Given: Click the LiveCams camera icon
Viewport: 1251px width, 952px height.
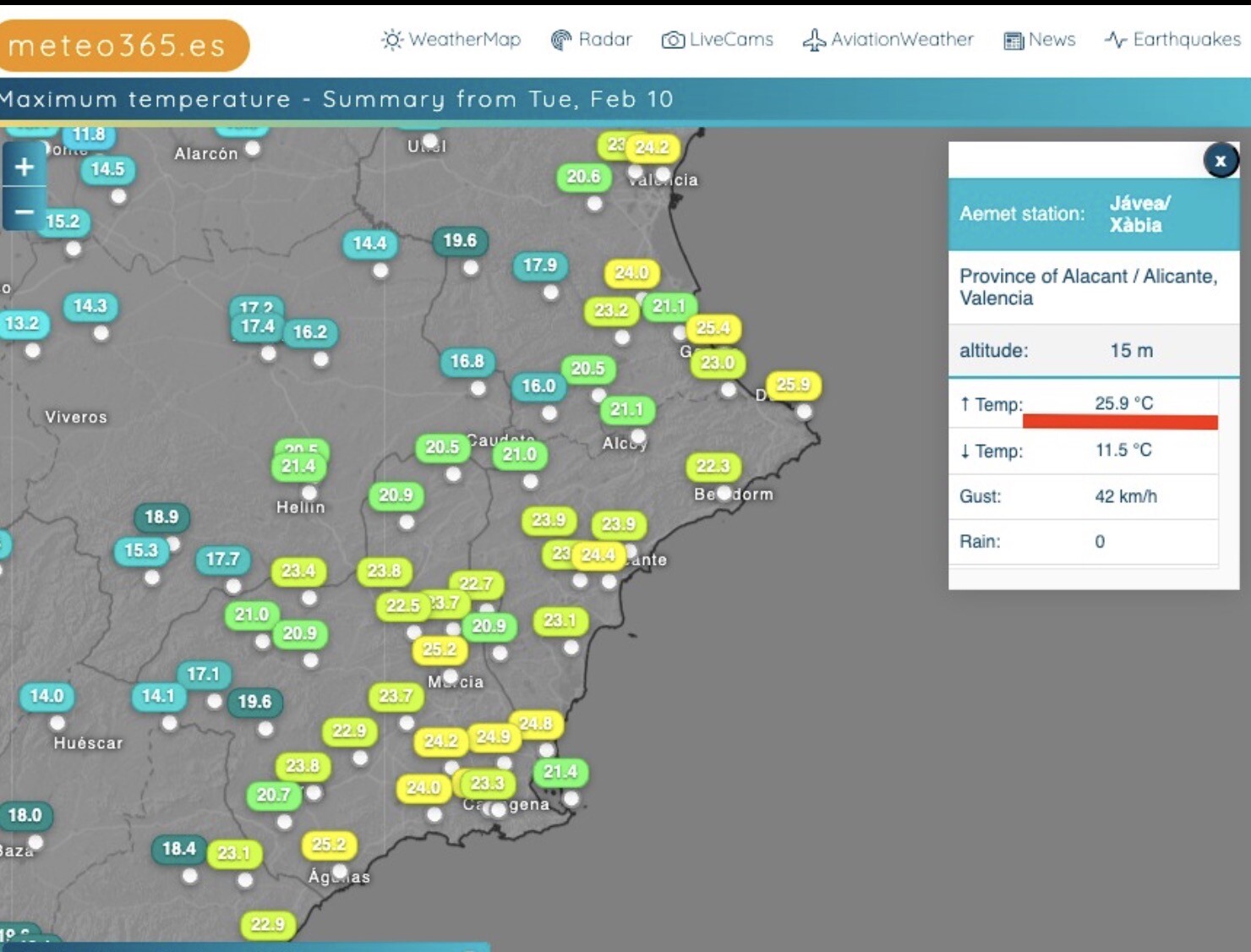Looking at the screenshot, I should coord(673,40).
